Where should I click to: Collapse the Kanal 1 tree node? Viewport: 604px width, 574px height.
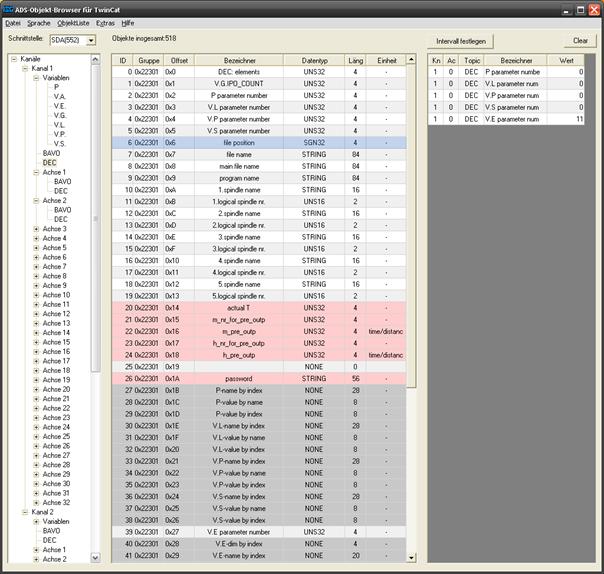coord(25,69)
